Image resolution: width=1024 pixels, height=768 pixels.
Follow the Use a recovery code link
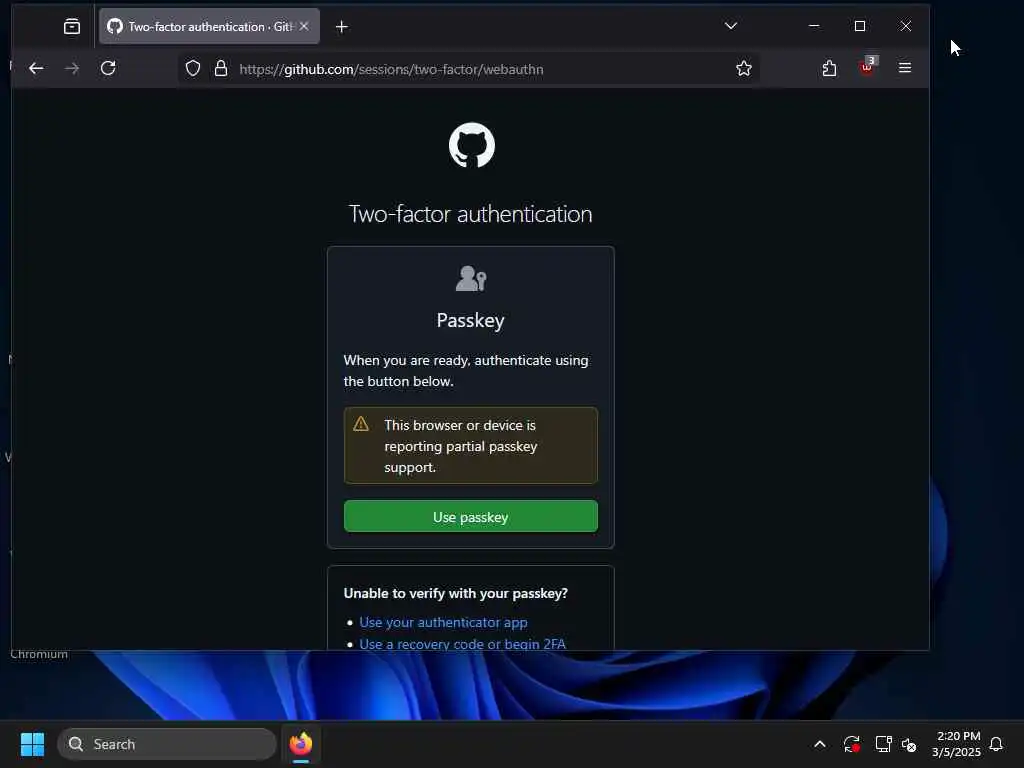(x=462, y=644)
